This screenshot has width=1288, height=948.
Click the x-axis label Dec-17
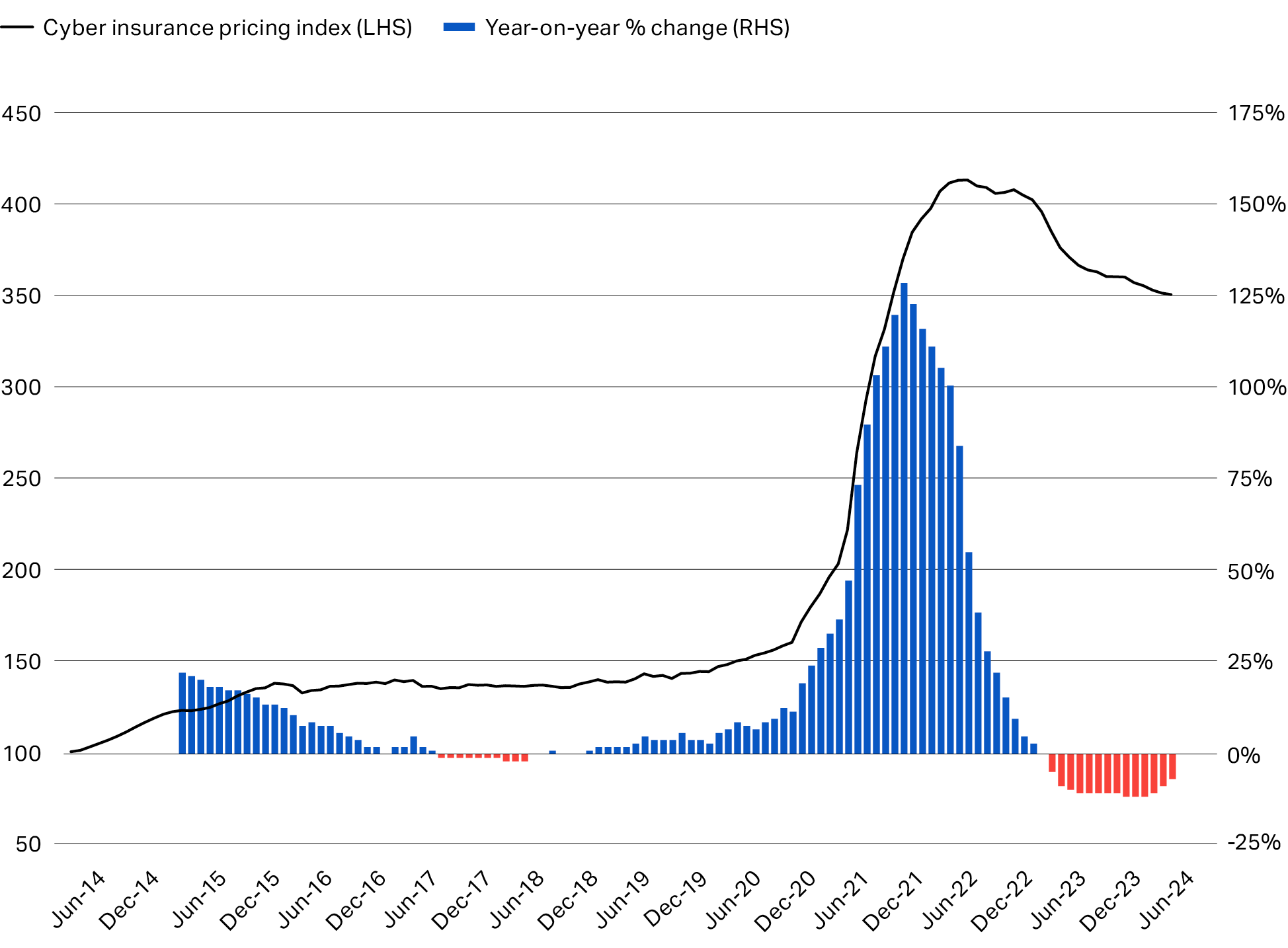click(462, 900)
